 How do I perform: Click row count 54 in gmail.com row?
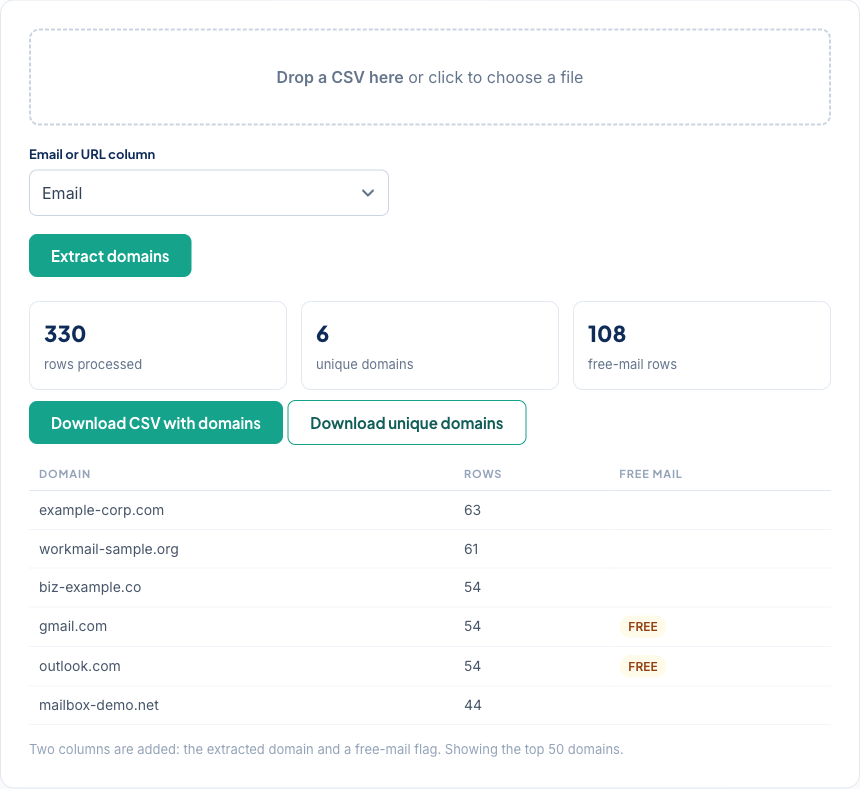(472, 627)
